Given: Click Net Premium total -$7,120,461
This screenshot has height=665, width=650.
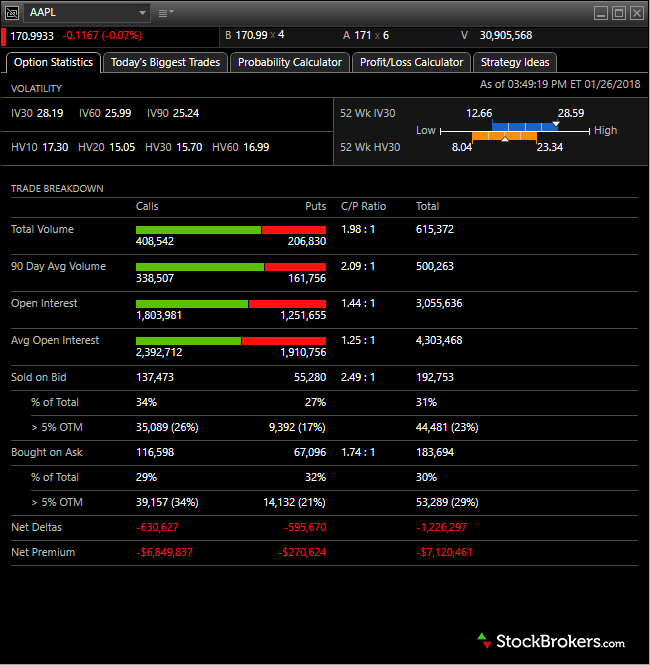Looking at the screenshot, I should click(x=444, y=553).
